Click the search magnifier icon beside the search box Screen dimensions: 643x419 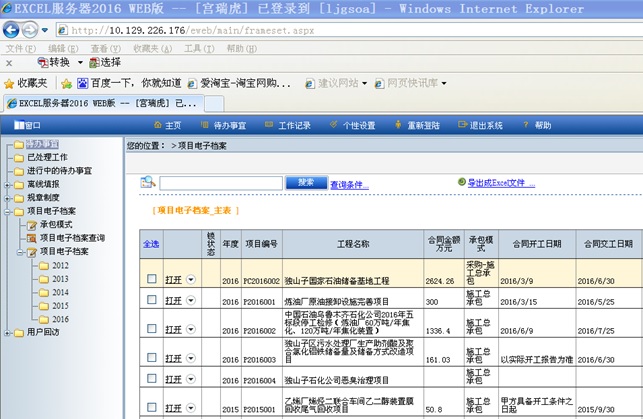pos(148,182)
